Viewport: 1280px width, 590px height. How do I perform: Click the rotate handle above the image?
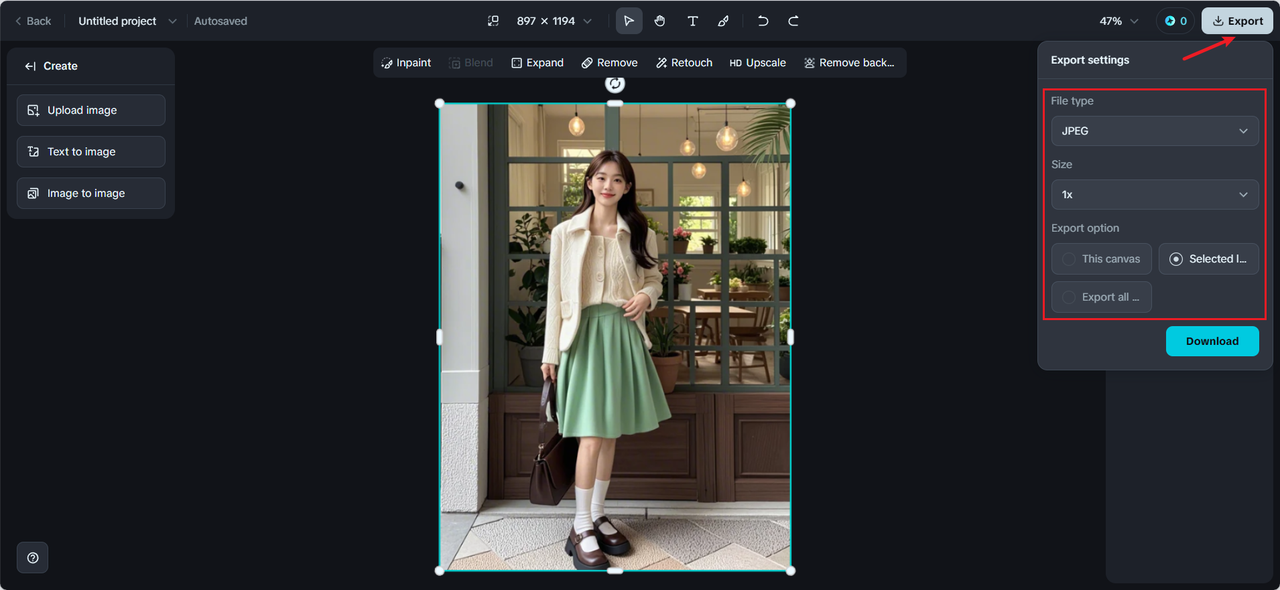pyautogui.click(x=615, y=84)
